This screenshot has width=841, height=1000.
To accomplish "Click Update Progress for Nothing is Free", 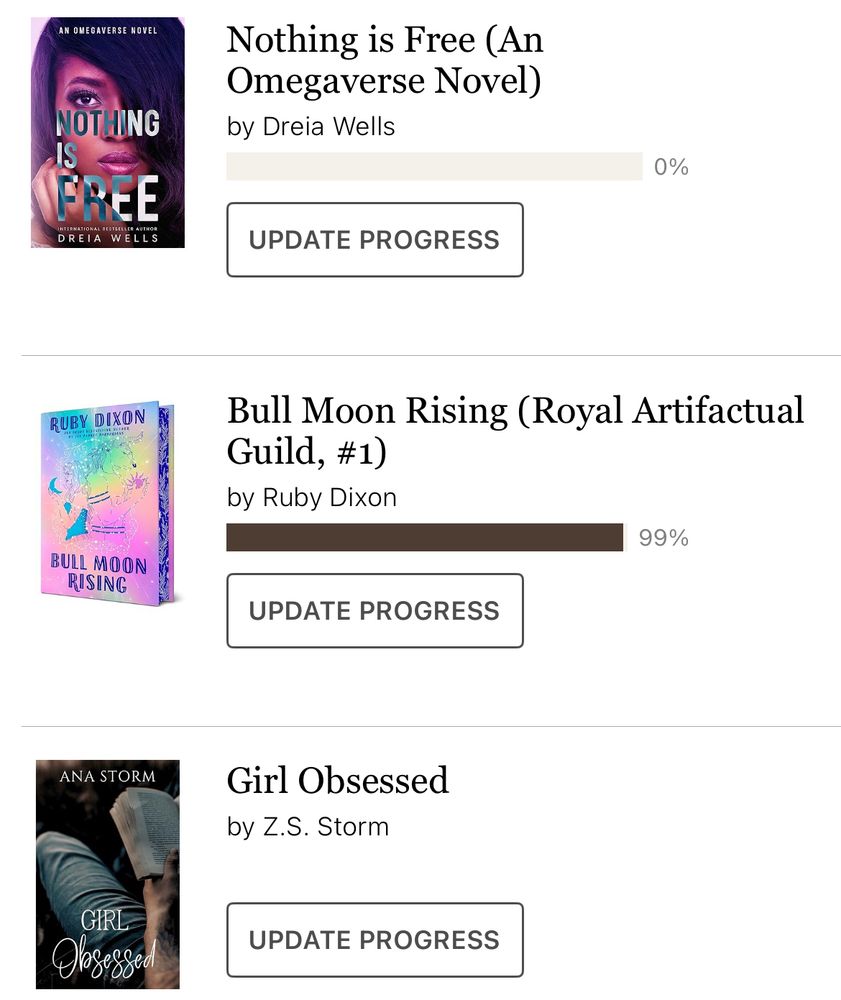I will [x=375, y=240].
